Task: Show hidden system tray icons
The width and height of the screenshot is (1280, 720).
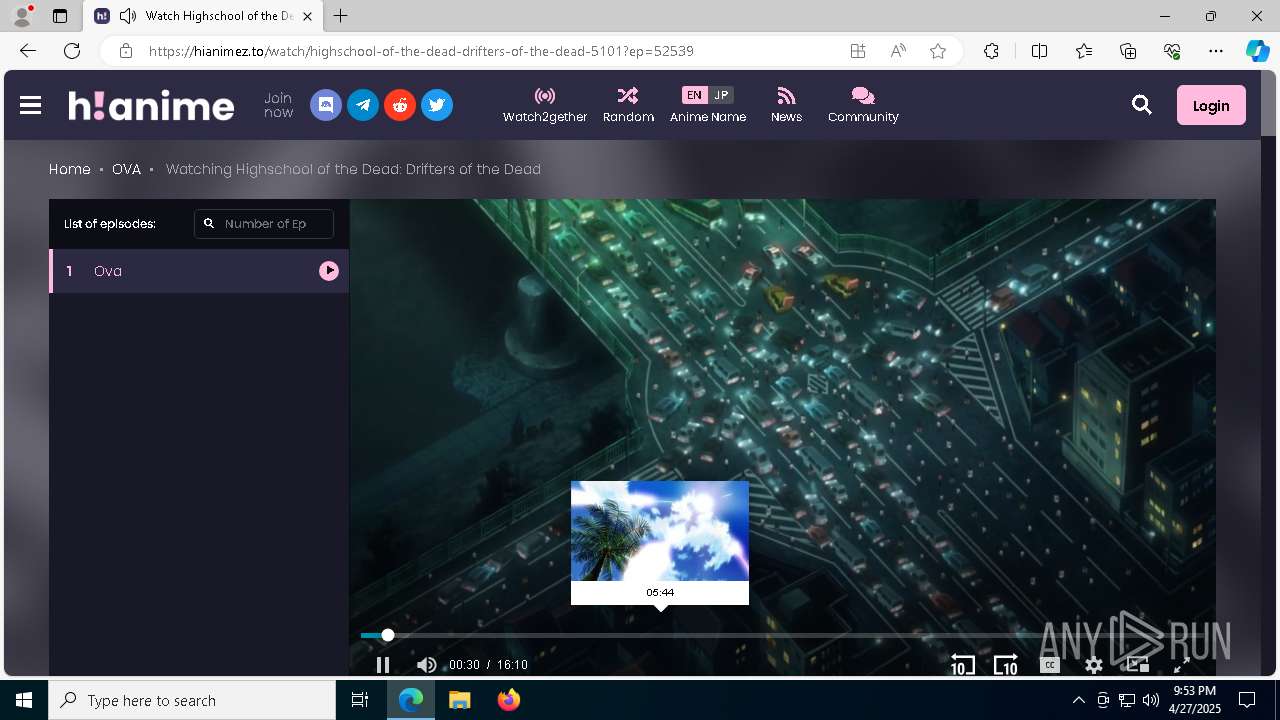Action: pyautogui.click(x=1078, y=700)
